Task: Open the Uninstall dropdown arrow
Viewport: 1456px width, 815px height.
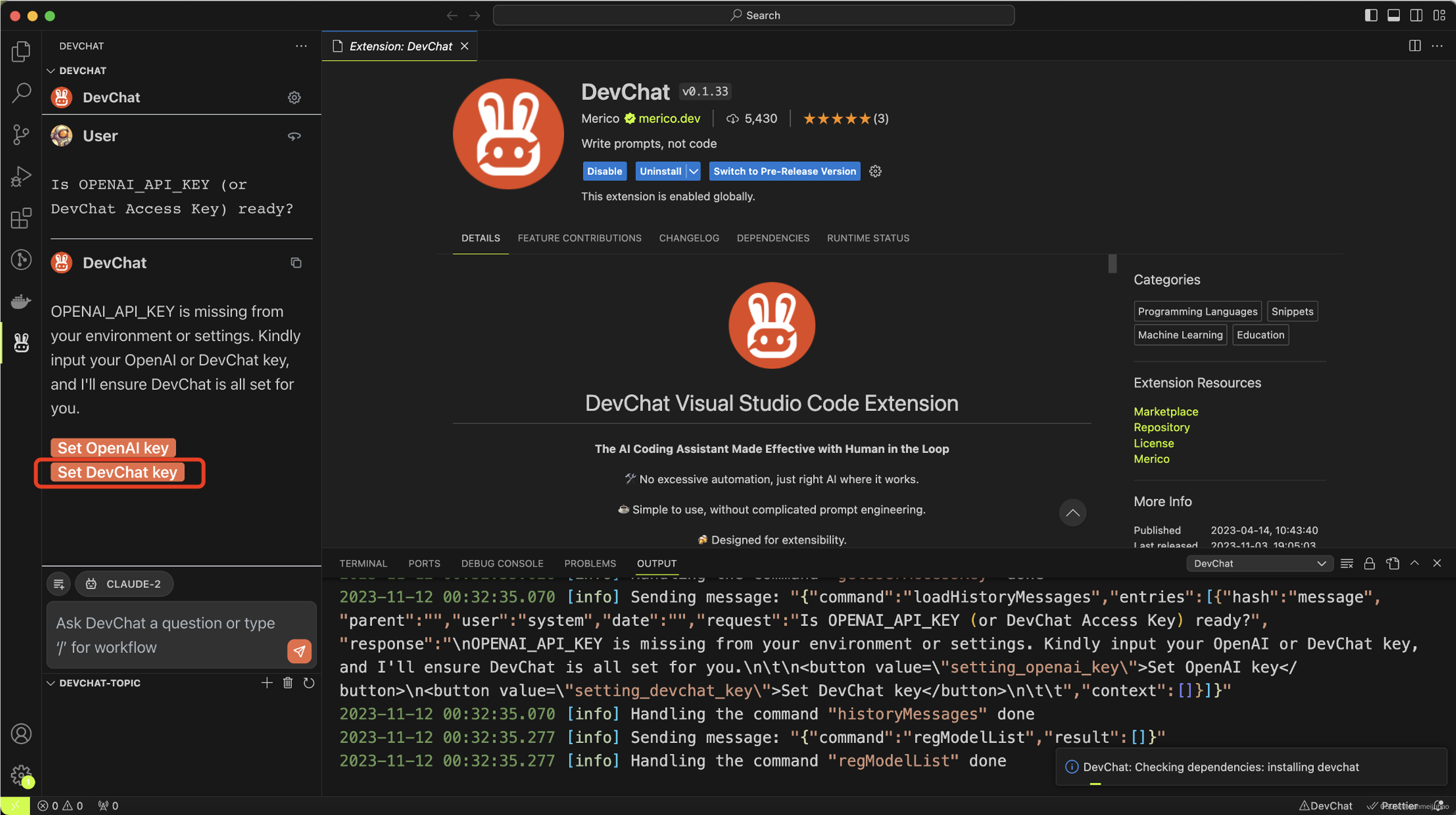Action: point(693,171)
